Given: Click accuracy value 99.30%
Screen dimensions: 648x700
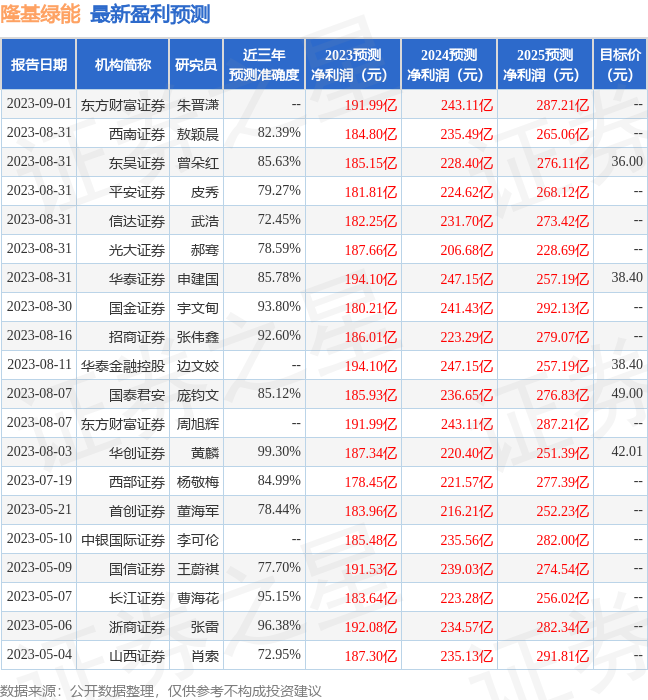Looking at the screenshot, I should click(x=279, y=452).
